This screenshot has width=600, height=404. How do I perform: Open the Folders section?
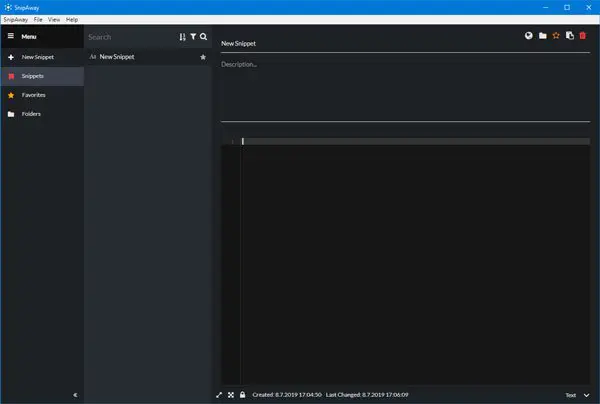pos(42,114)
